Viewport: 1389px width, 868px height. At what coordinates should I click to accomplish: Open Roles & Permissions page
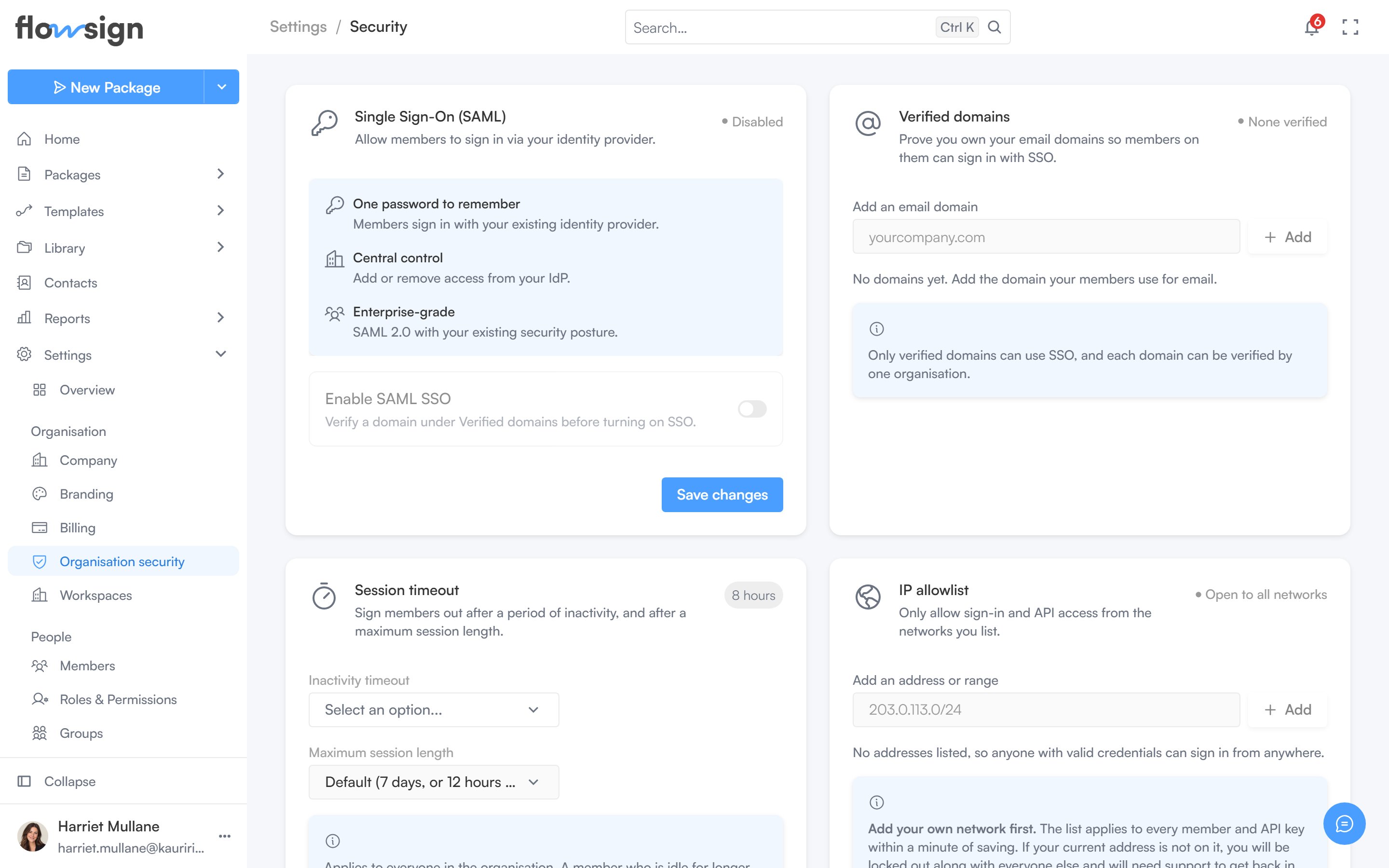coord(123,700)
